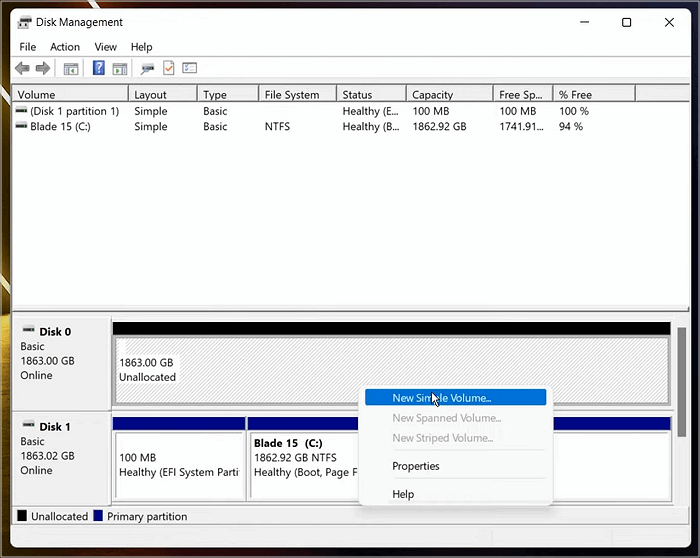Viewport: 700px width, 558px height.
Task: Select Properties in the context menu
Action: (416, 466)
